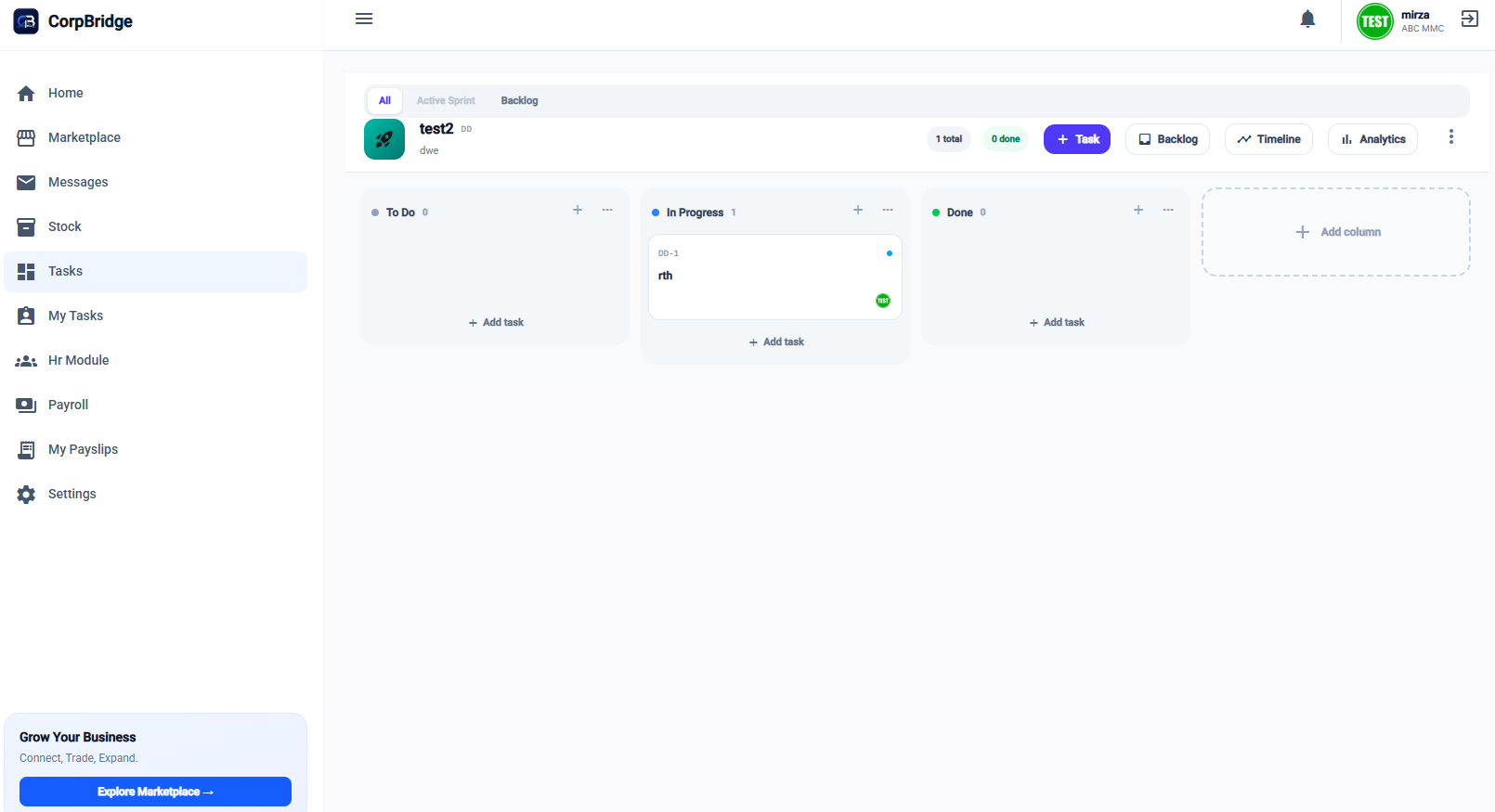Switch to the Backlog tab

coord(519,100)
